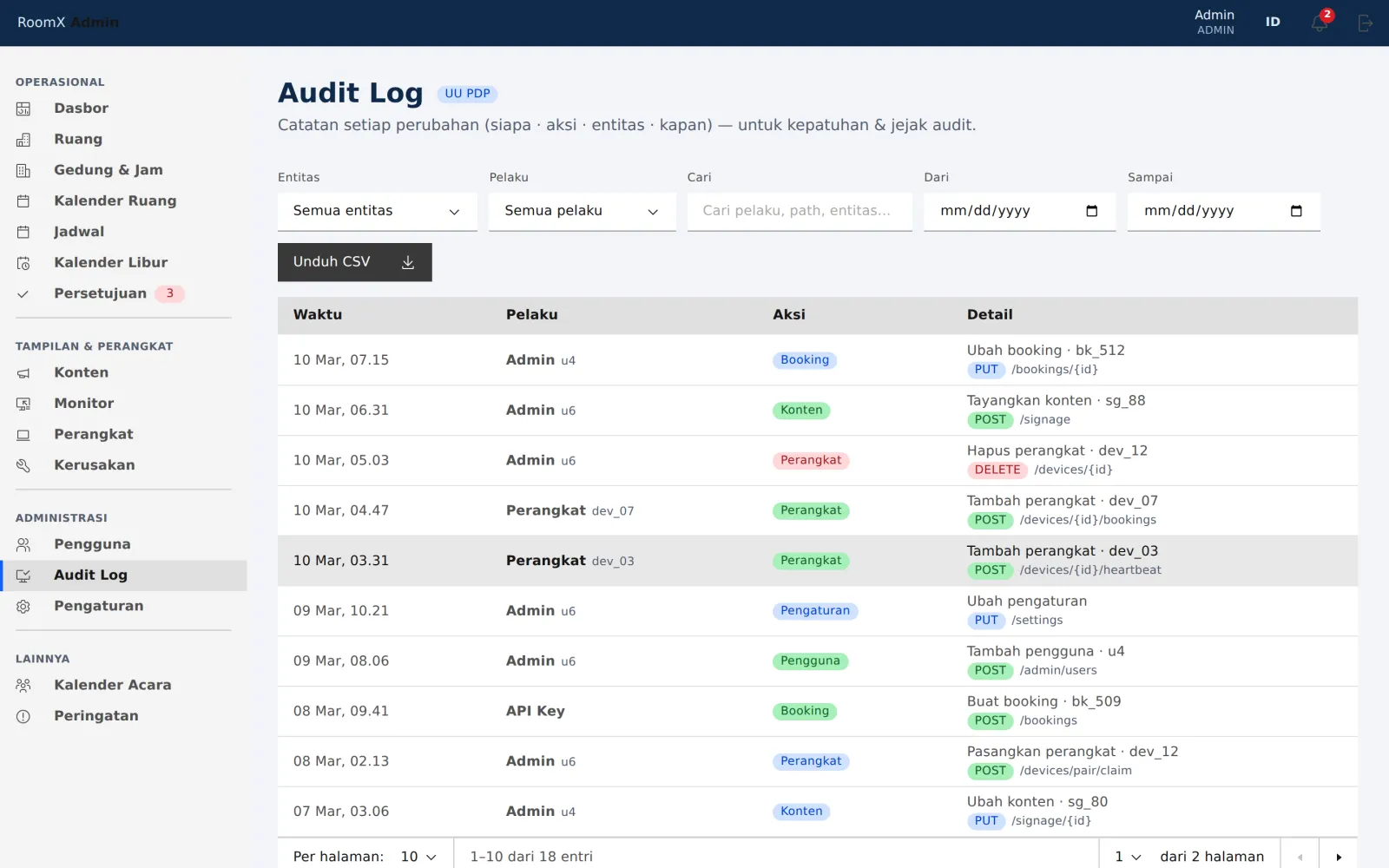Click the Jadwal schedule icon
This screenshot has height=868, width=1389.
pos(23,232)
